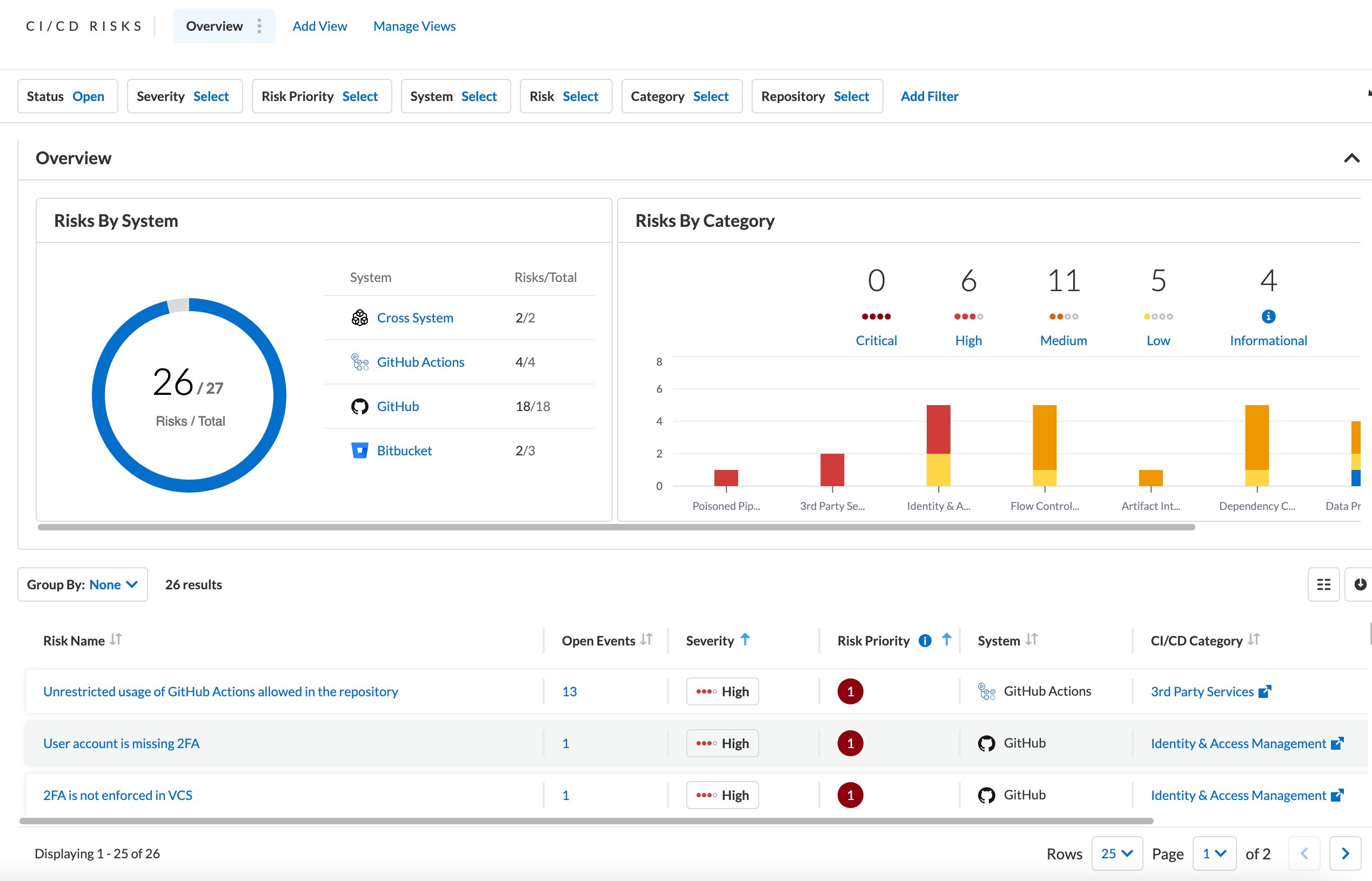Click the download report icon beside the column settings
The width and height of the screenshot is (1372, 881).
[1360, 584]
